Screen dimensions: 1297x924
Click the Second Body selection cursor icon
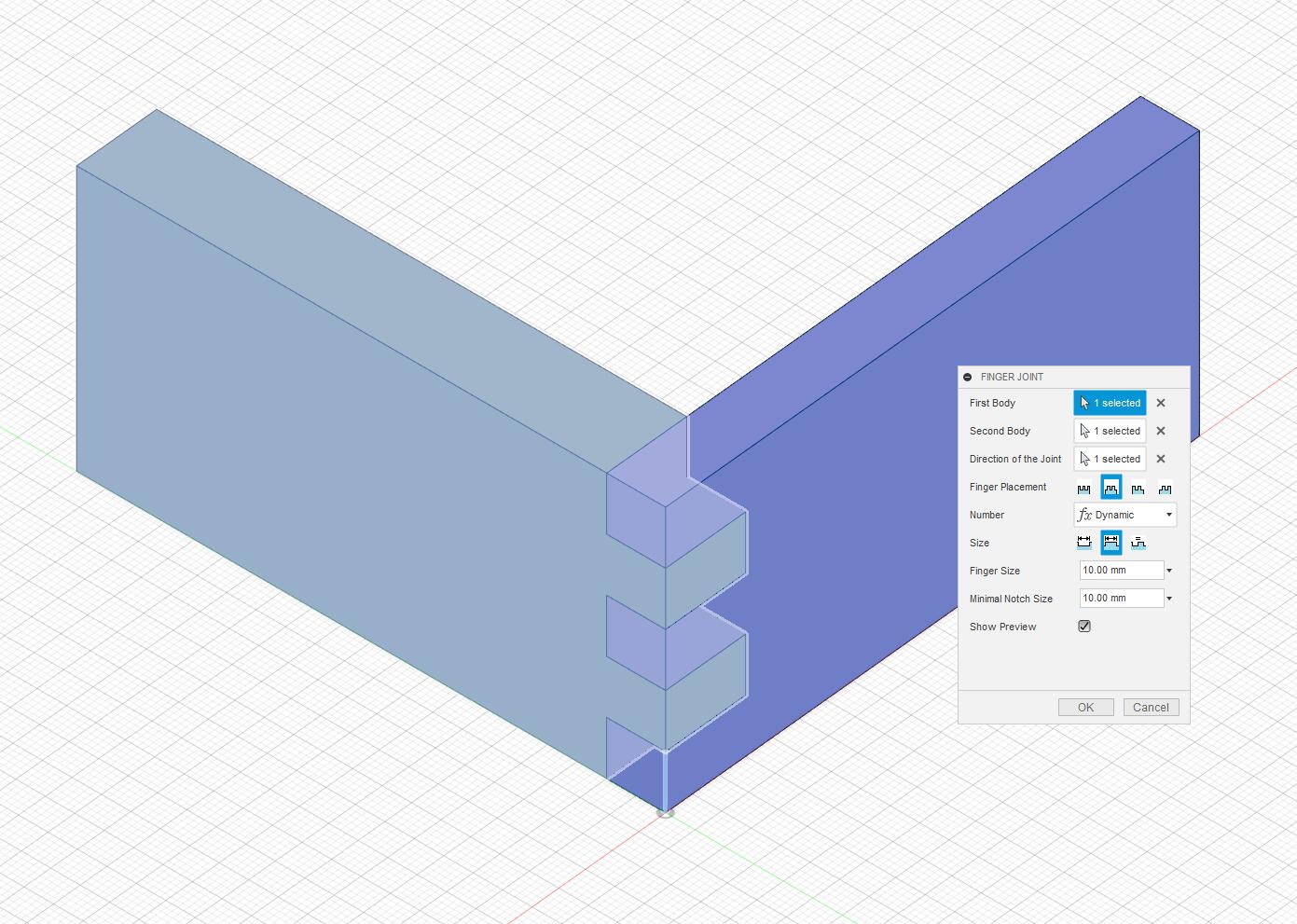(x=1085, y=431)
